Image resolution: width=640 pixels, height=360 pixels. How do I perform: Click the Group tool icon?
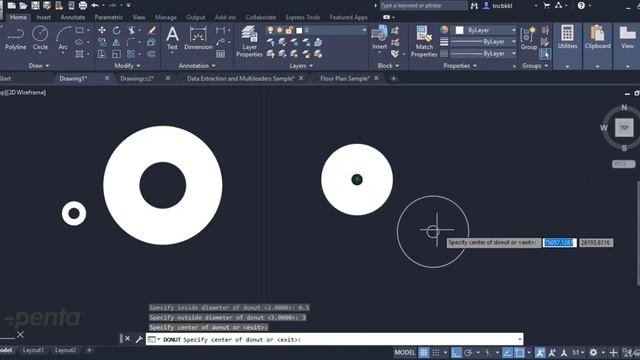(x=529, y=38)
